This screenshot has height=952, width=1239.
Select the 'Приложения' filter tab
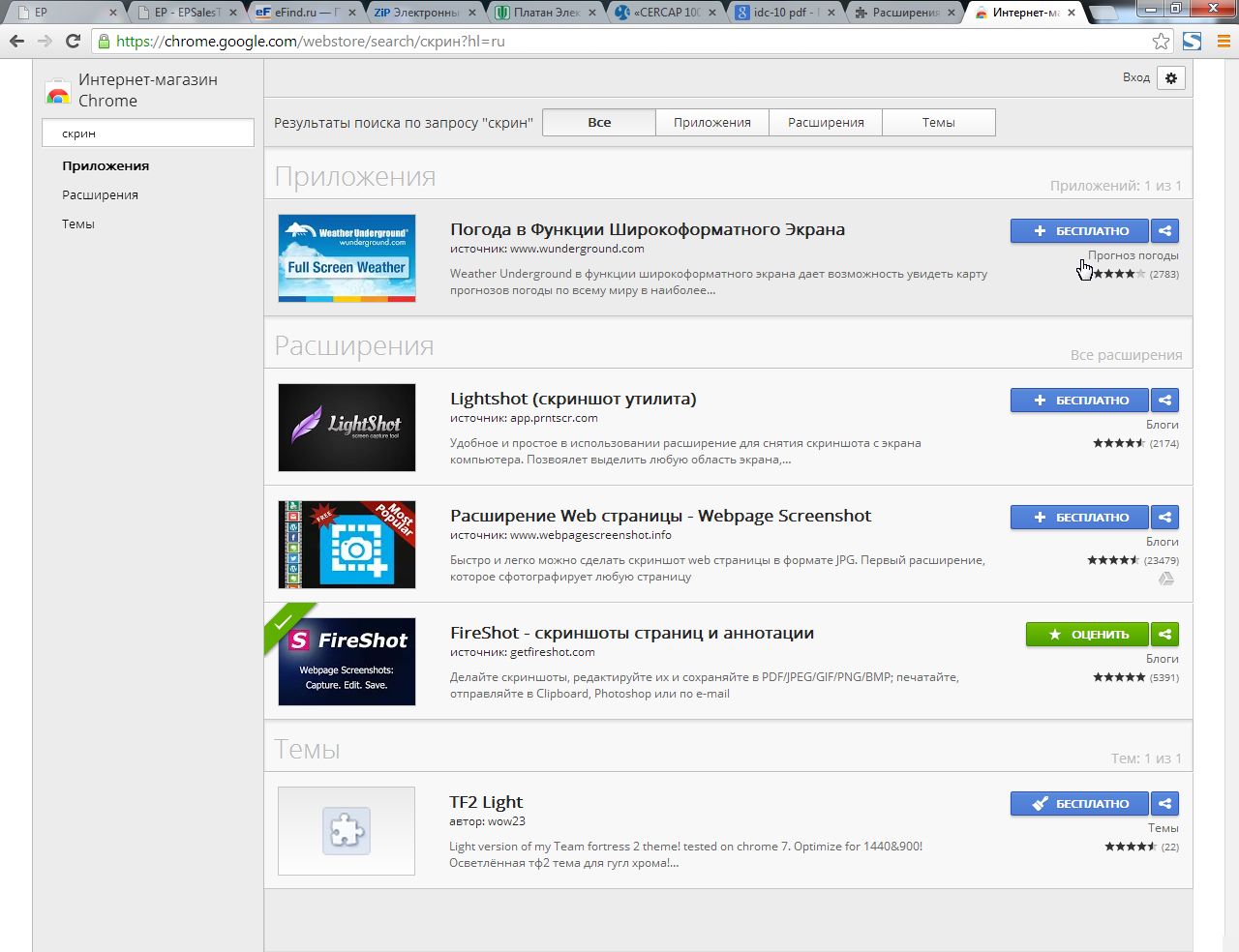[711, 123]
